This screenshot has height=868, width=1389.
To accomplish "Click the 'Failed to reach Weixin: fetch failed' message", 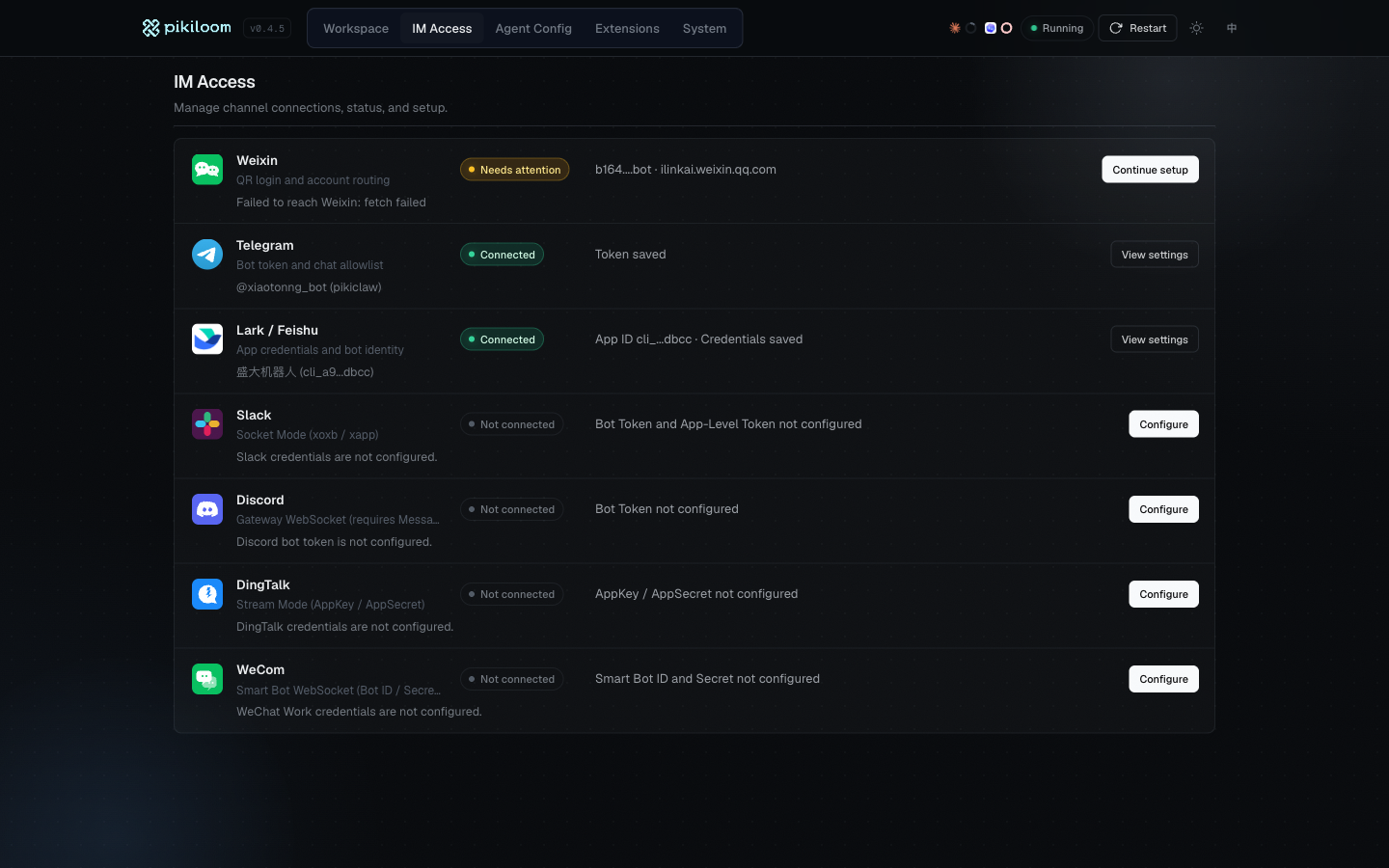I will pos(331,203).
